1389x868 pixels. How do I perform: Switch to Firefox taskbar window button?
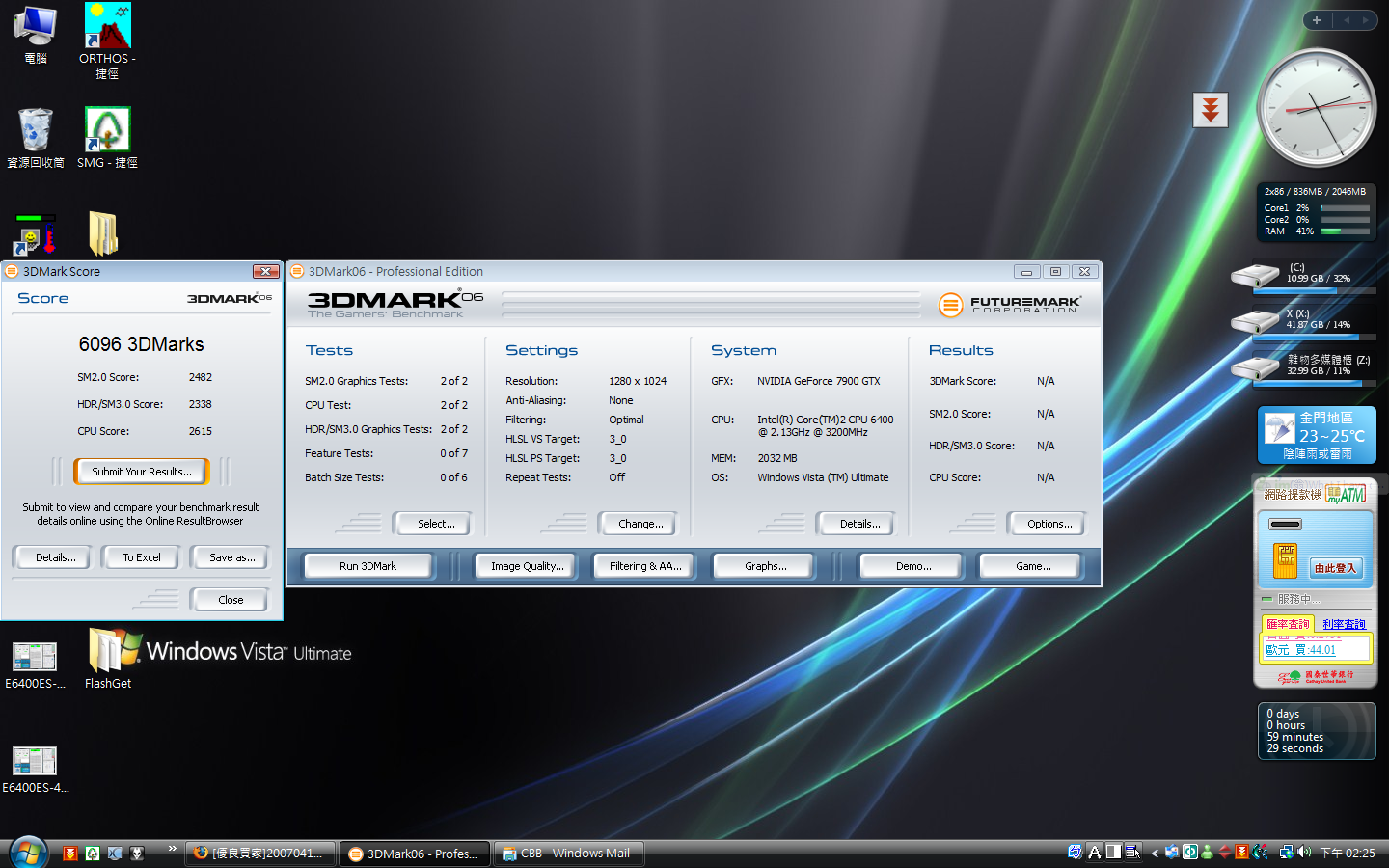coord(260,854)
